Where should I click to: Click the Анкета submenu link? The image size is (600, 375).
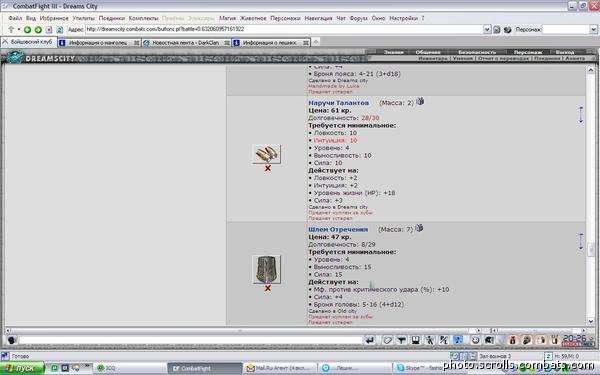coord(575,59)
